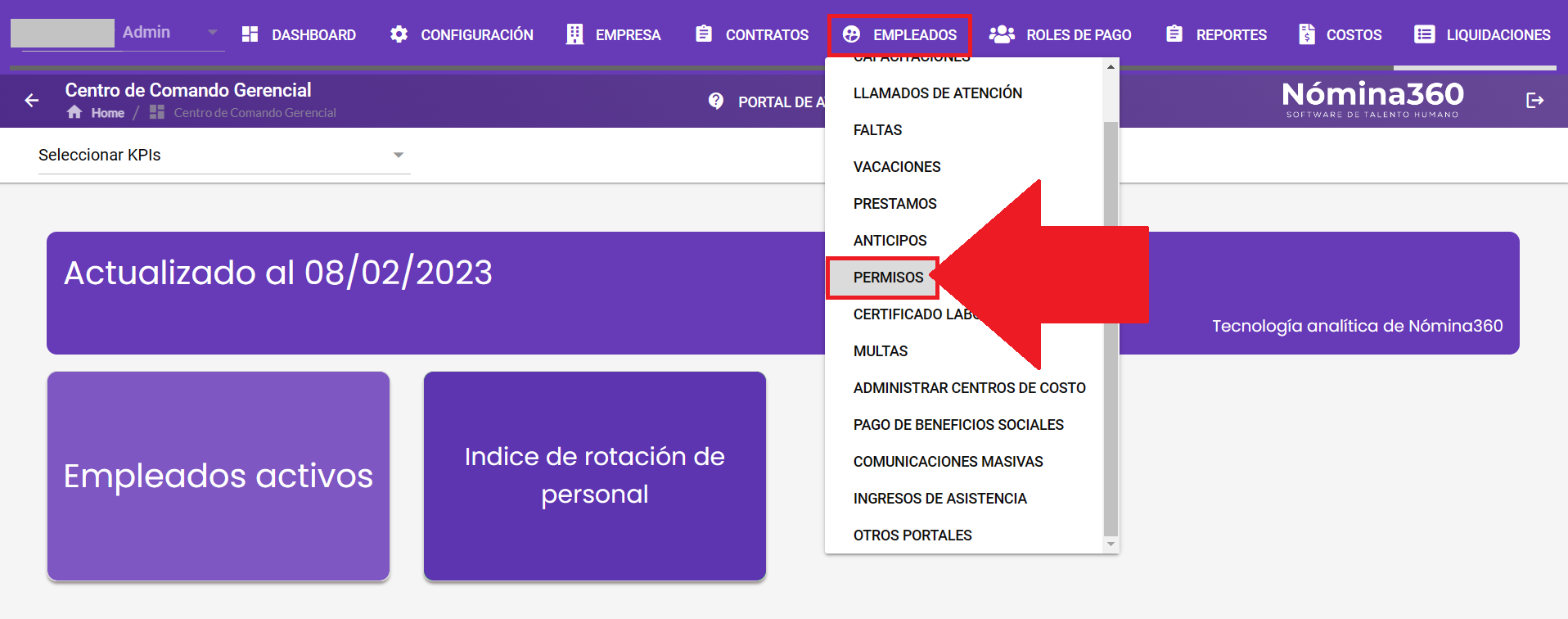Click the Empleados menu scrollbar thumb
1568x619 pixels.
pyautogui.click(x=1111, y=328)
